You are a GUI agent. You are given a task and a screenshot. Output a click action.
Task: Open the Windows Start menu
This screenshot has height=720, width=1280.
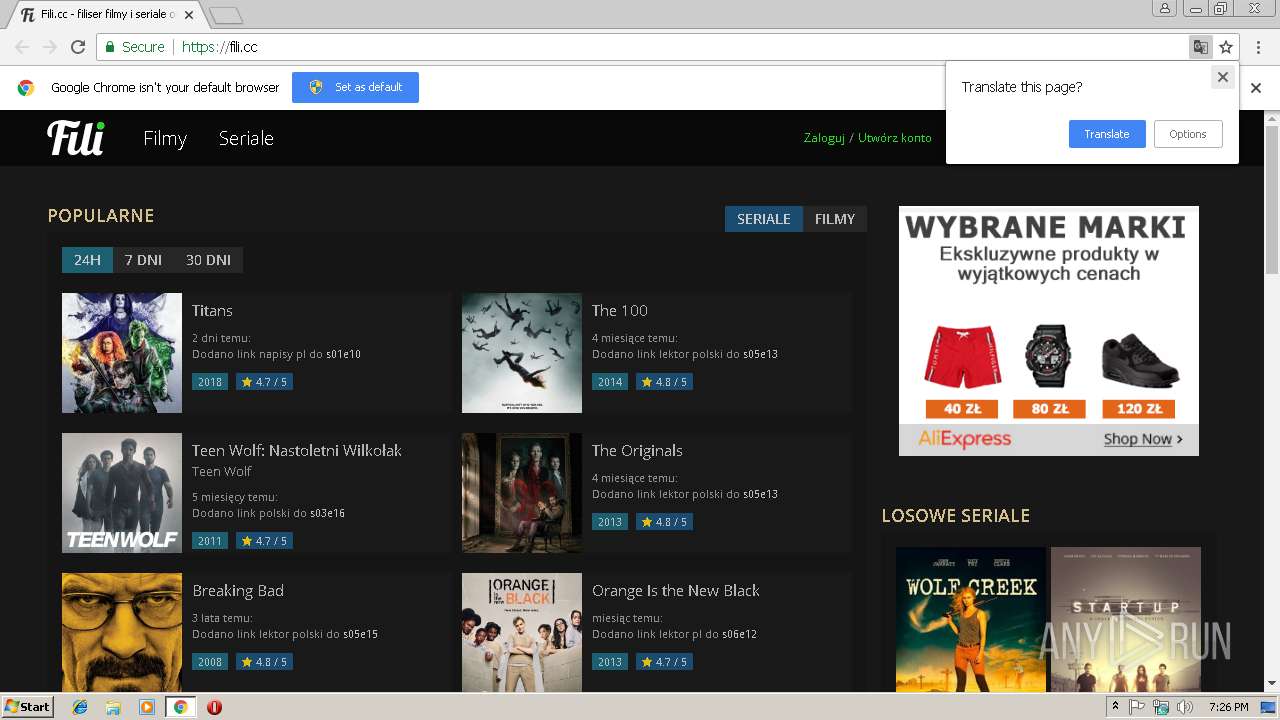coord(27,707)
